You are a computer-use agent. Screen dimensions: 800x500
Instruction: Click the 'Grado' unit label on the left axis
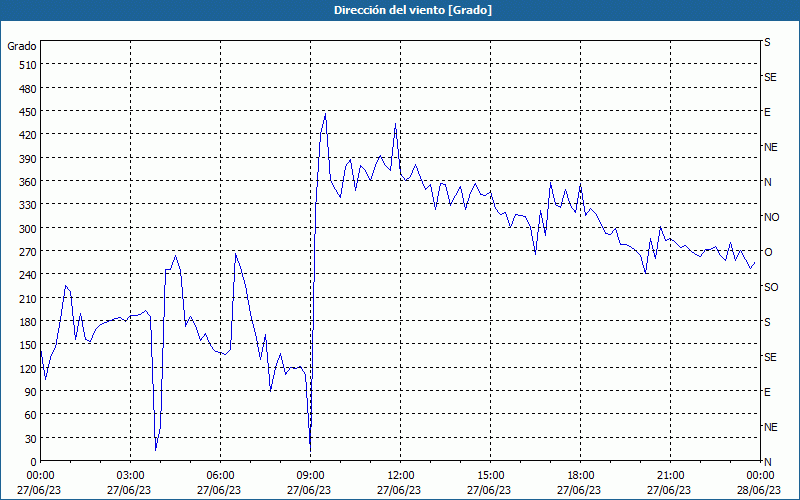pos(22,46)
